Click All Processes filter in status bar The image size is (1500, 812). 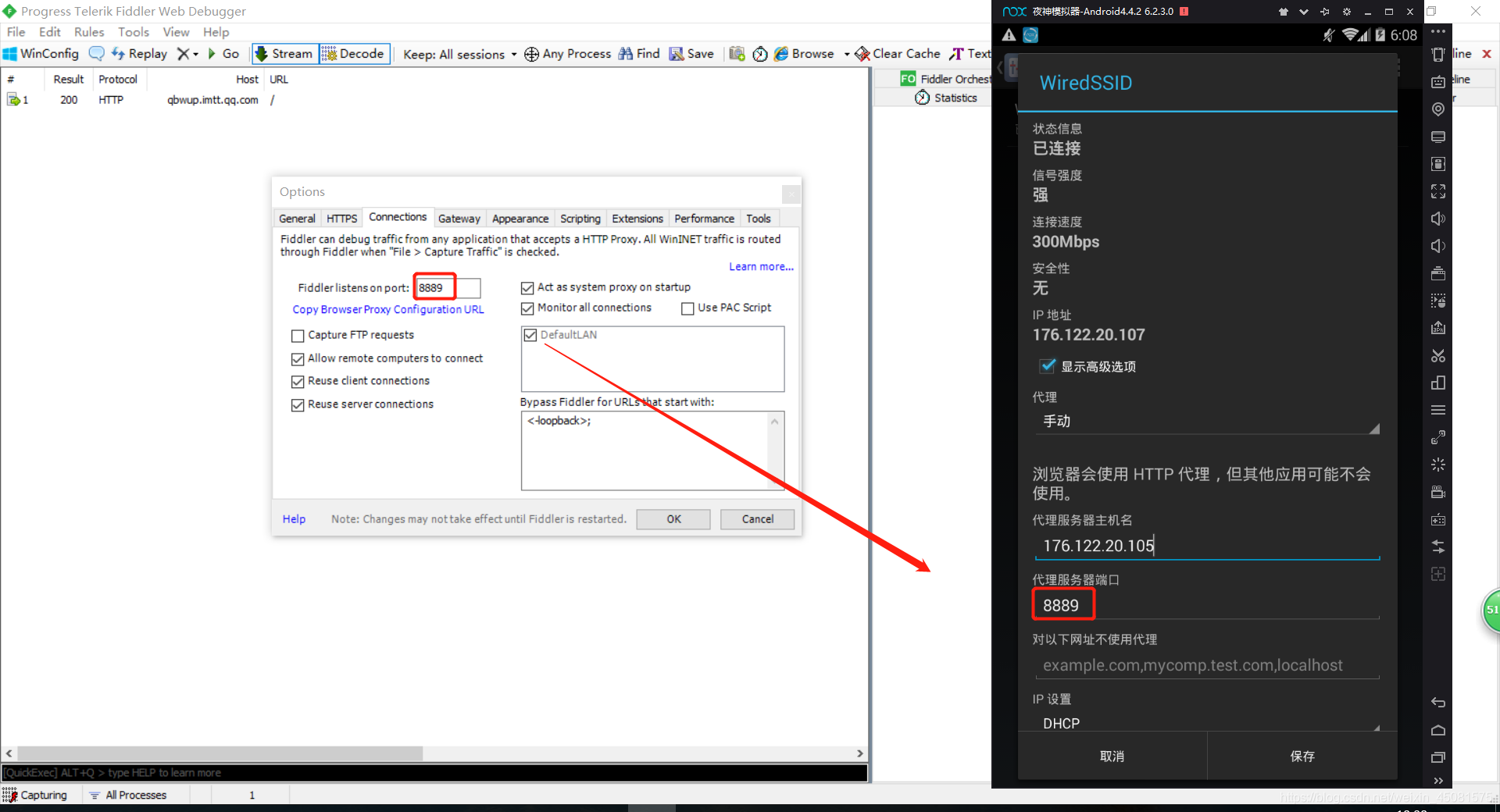pos(127,795)
